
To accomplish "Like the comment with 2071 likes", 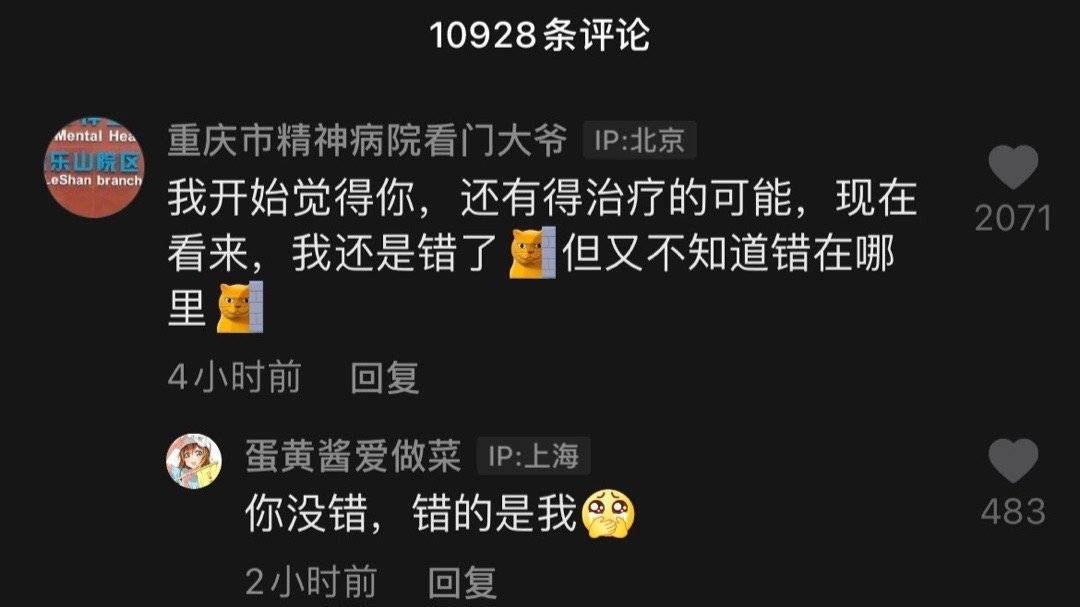I will 1012,167.
